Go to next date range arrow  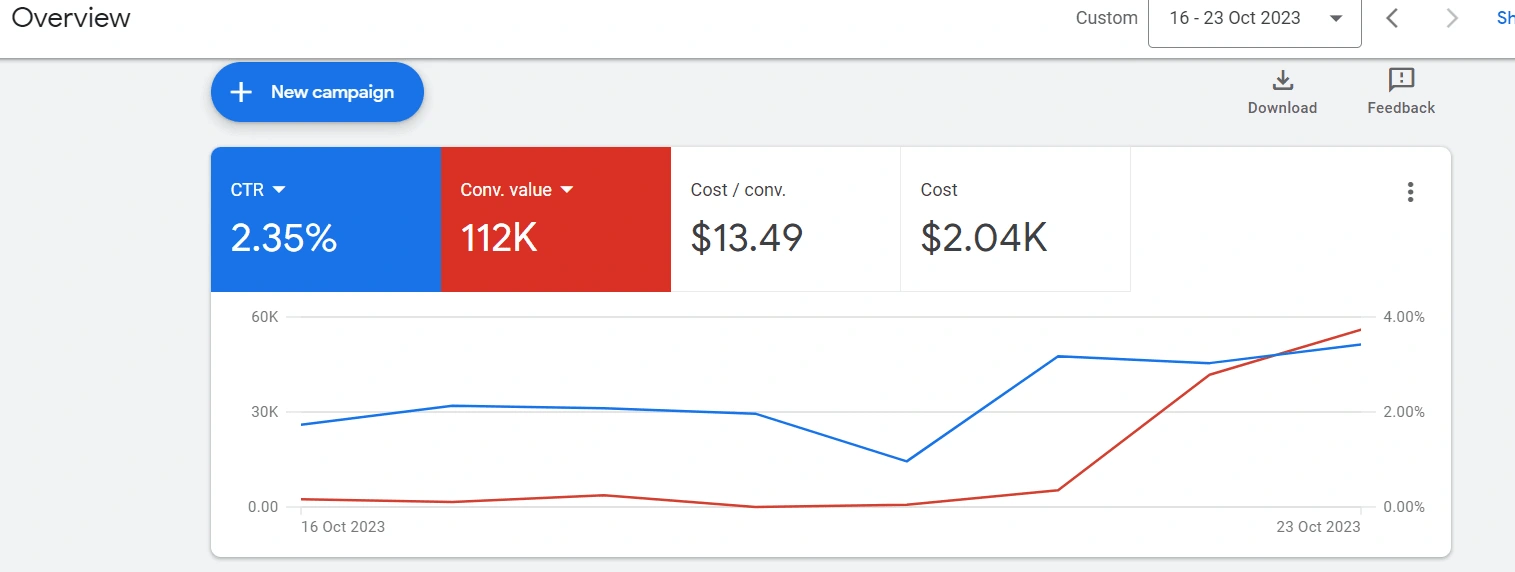1452,18
